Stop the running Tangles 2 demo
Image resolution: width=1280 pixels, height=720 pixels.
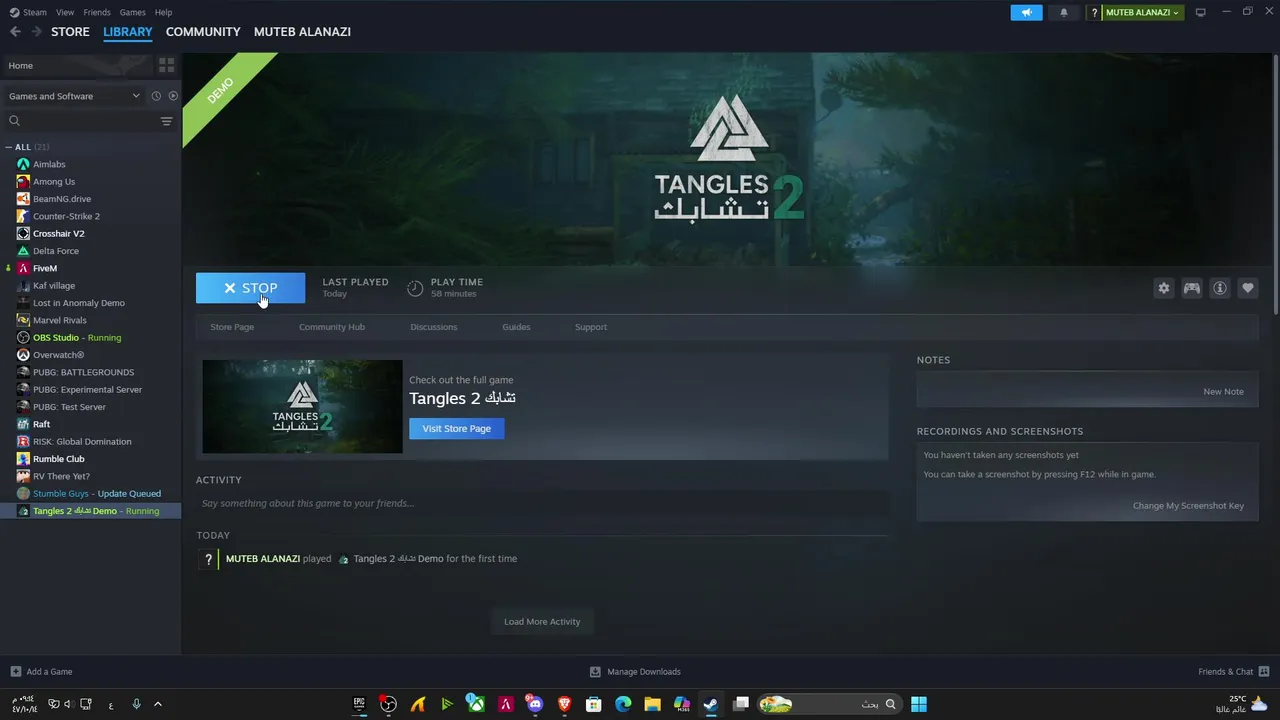coord(250,288)
